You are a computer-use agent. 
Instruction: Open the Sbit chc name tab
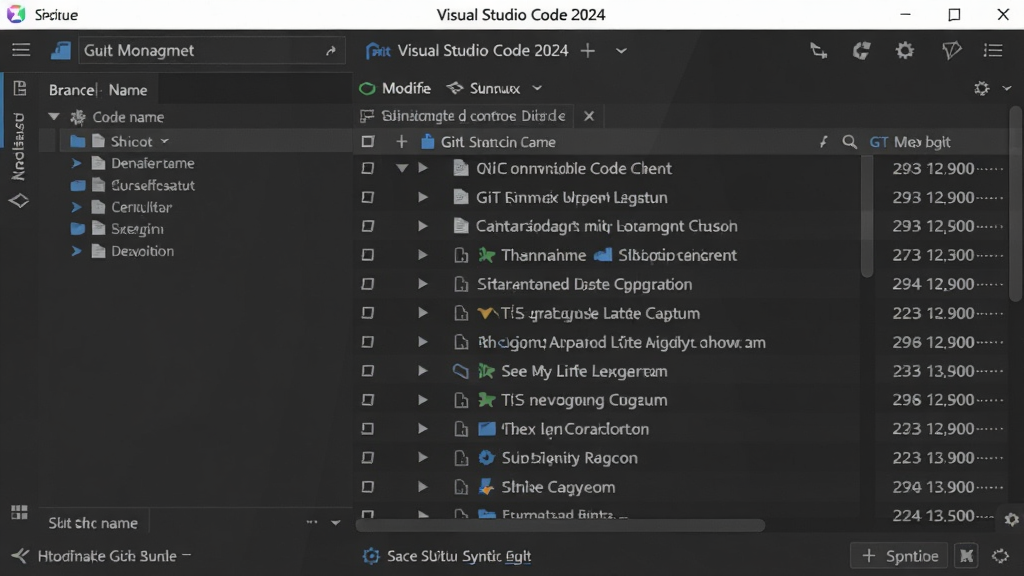(93, 523)
